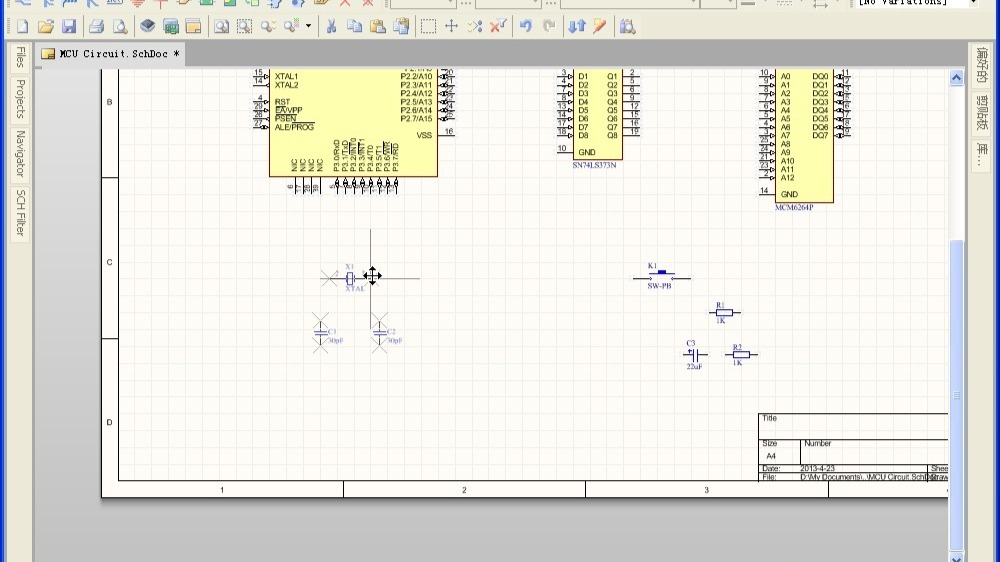Click the rubber stamp paste icon

[x=401, y=26]
